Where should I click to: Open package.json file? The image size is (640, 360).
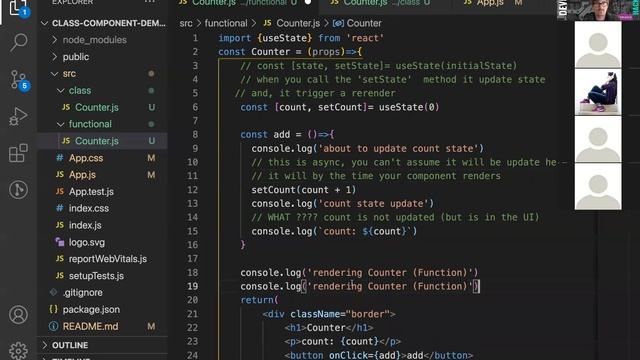pyautogui.click(x=91, y=310)
